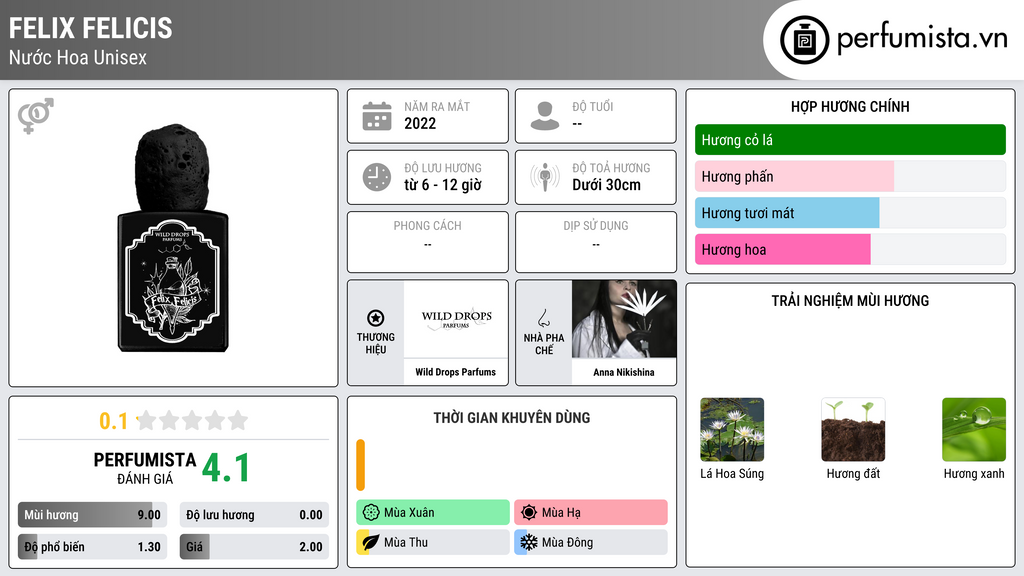Click the nose icon above Nhà pha chế
This screenshot has height=576, width=1024.
[x=543, y=319]
